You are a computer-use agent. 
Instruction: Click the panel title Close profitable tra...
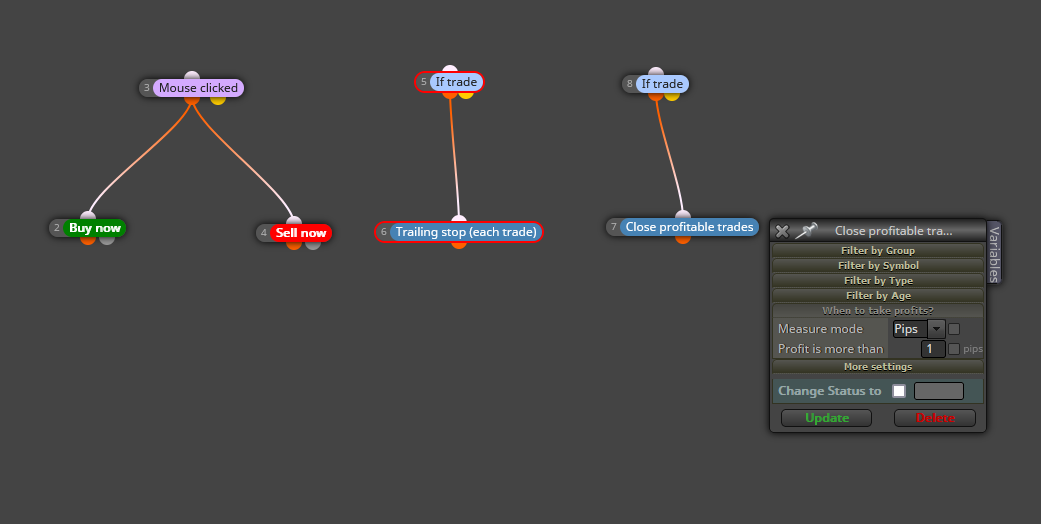[893, 231]
